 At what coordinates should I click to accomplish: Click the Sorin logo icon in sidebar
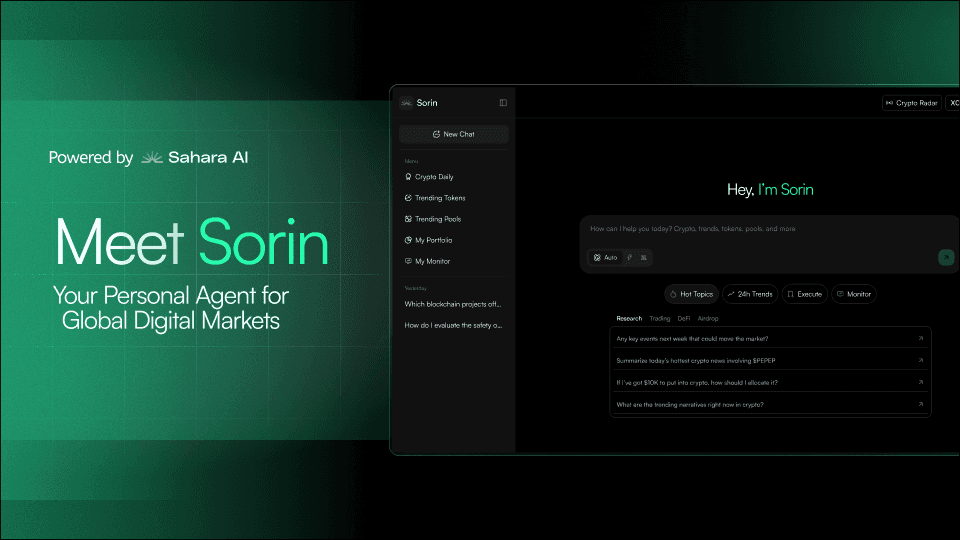coord(407,103)
